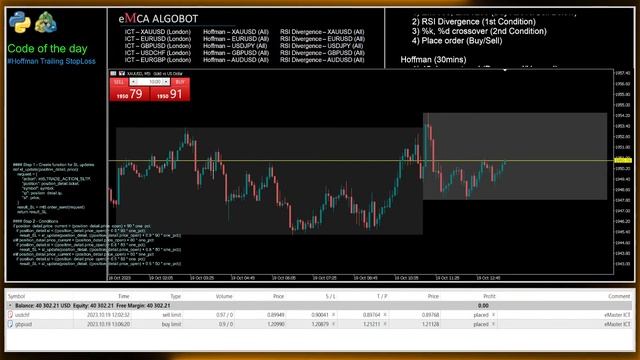Increase the lot volume with the right arrow

[x=166, y=82]
